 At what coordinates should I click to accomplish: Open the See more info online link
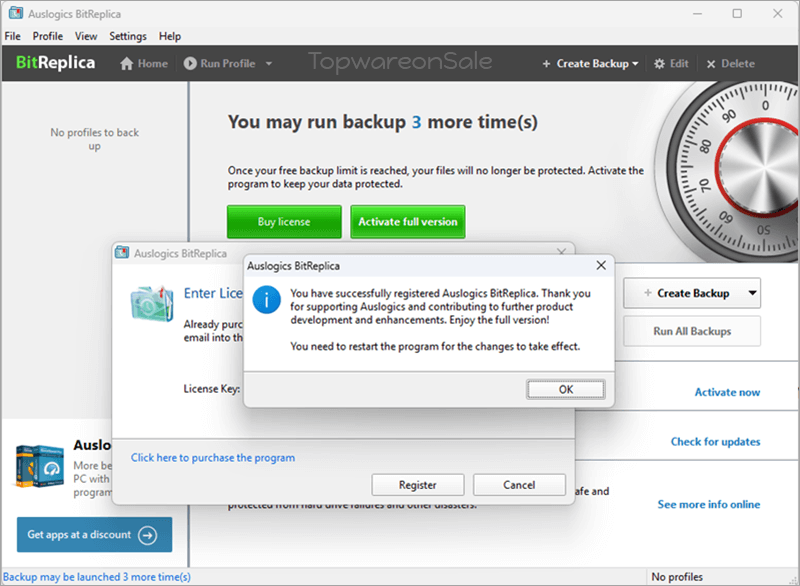[x=709, y=504]
